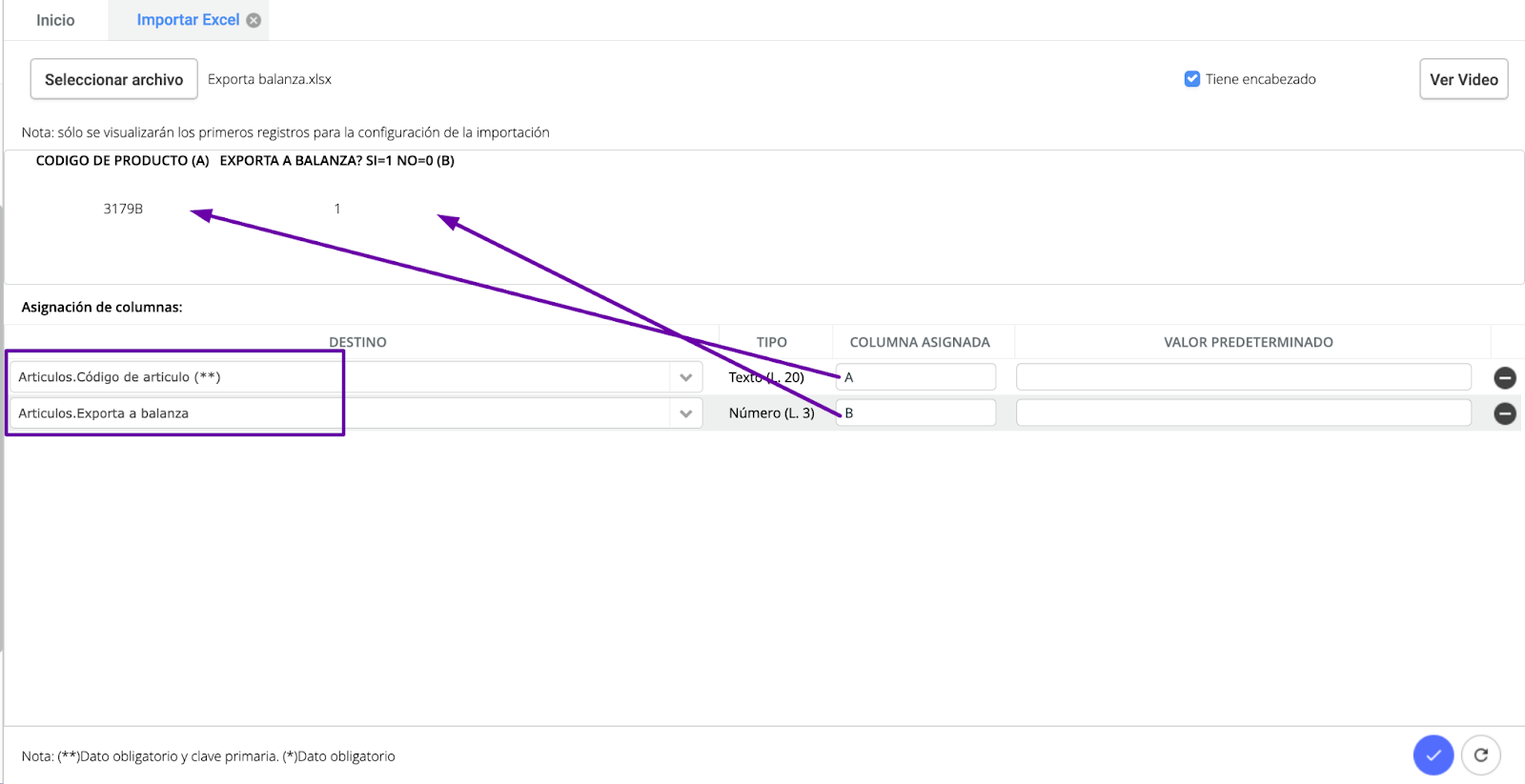
Task: Click the Ver Video button
Action: point(1463,79)
